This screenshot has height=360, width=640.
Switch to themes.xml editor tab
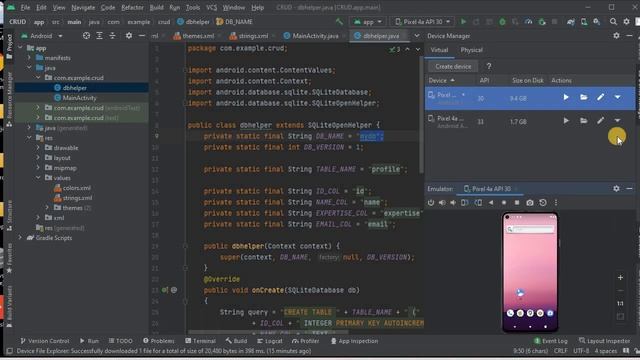[x=194, y=36]
